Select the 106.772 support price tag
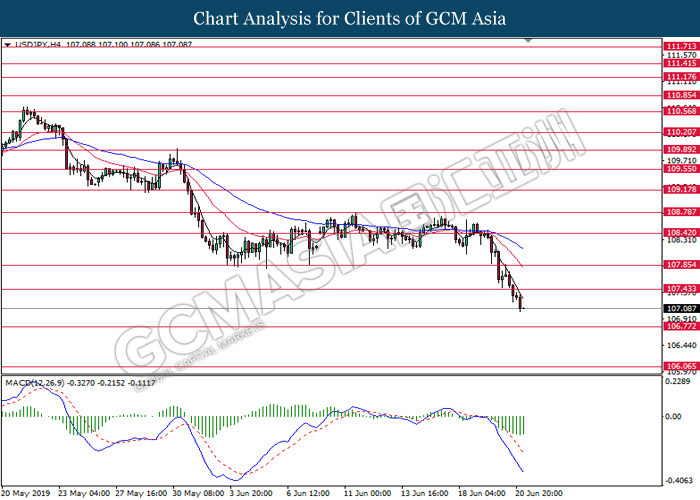Screen dimensions: 700x500 (x=680, y=326)
